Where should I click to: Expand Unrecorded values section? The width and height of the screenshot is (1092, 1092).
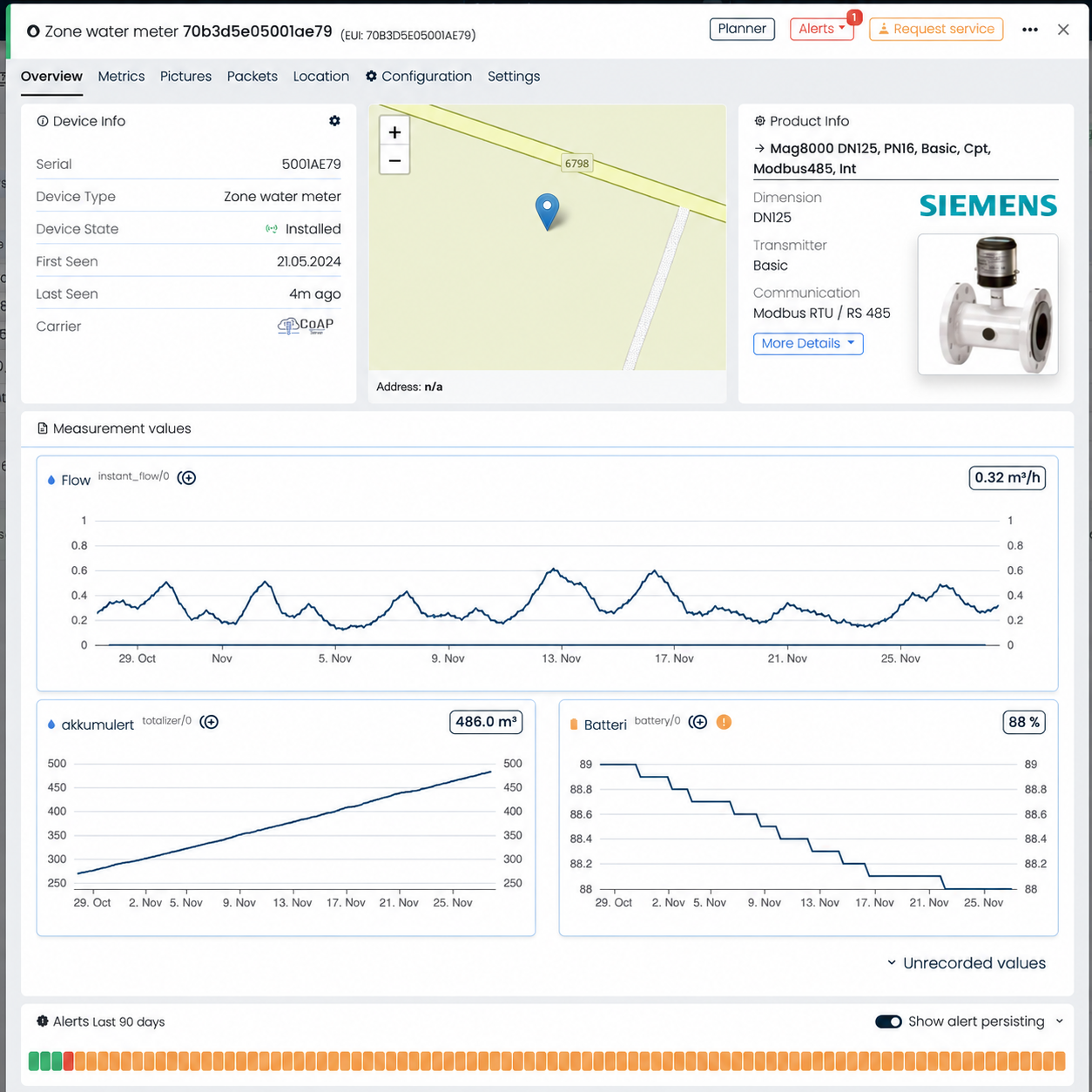(x=967, y=963)
